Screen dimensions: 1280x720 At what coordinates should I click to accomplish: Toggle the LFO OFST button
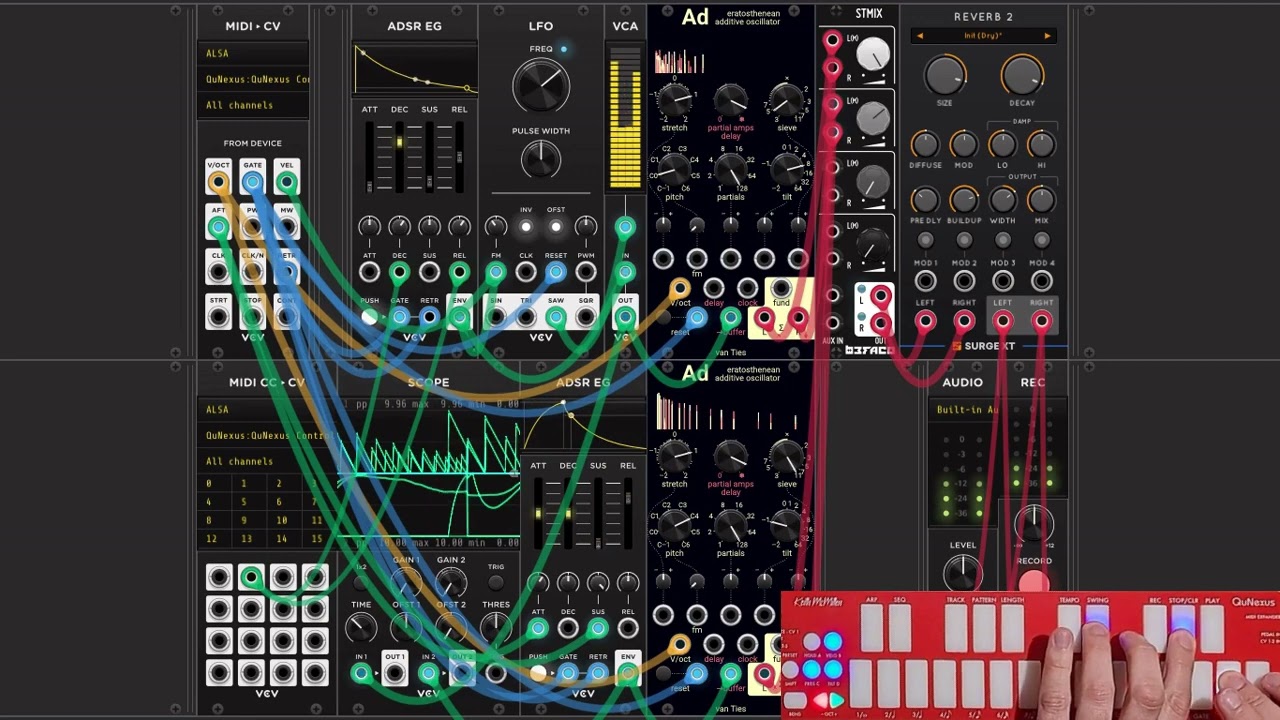[x=556, y=227]
